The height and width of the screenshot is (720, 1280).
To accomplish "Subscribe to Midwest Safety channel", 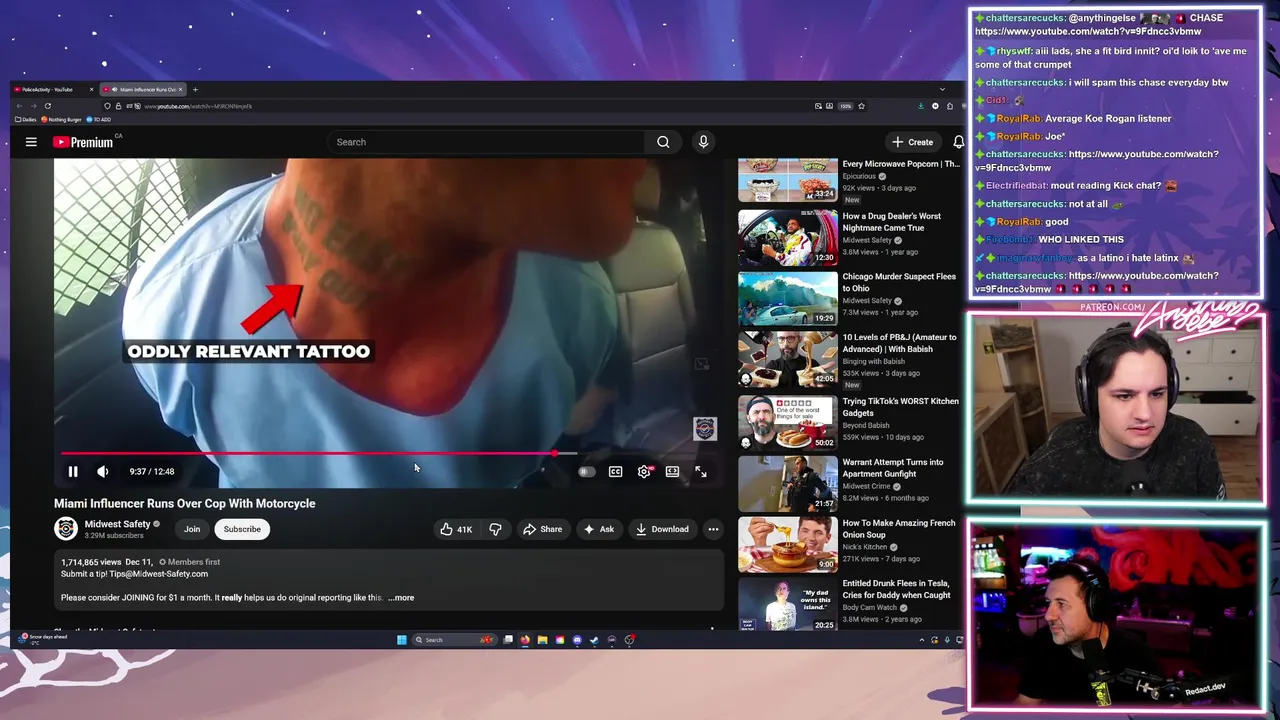I will tap(242, 529).
